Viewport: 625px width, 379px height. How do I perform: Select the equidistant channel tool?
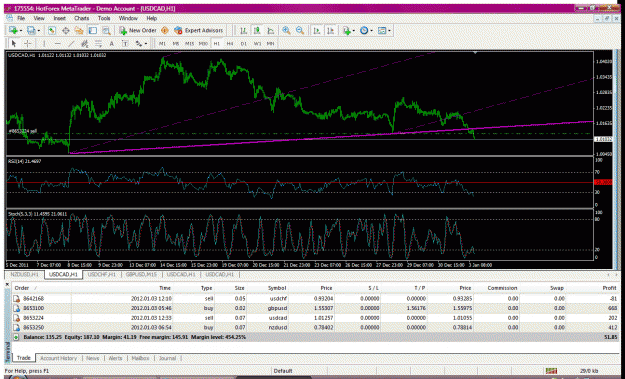pyautogui.click(x=85, y=43)
